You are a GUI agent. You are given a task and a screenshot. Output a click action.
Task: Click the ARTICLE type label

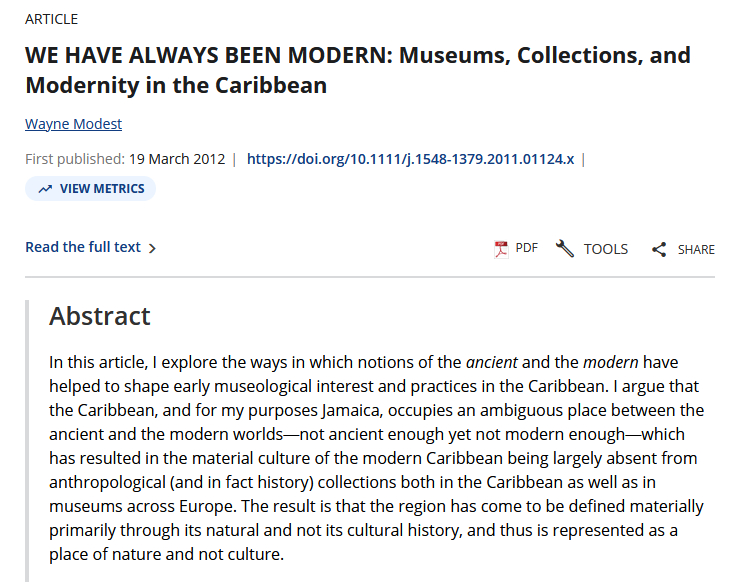click(52, 19)
